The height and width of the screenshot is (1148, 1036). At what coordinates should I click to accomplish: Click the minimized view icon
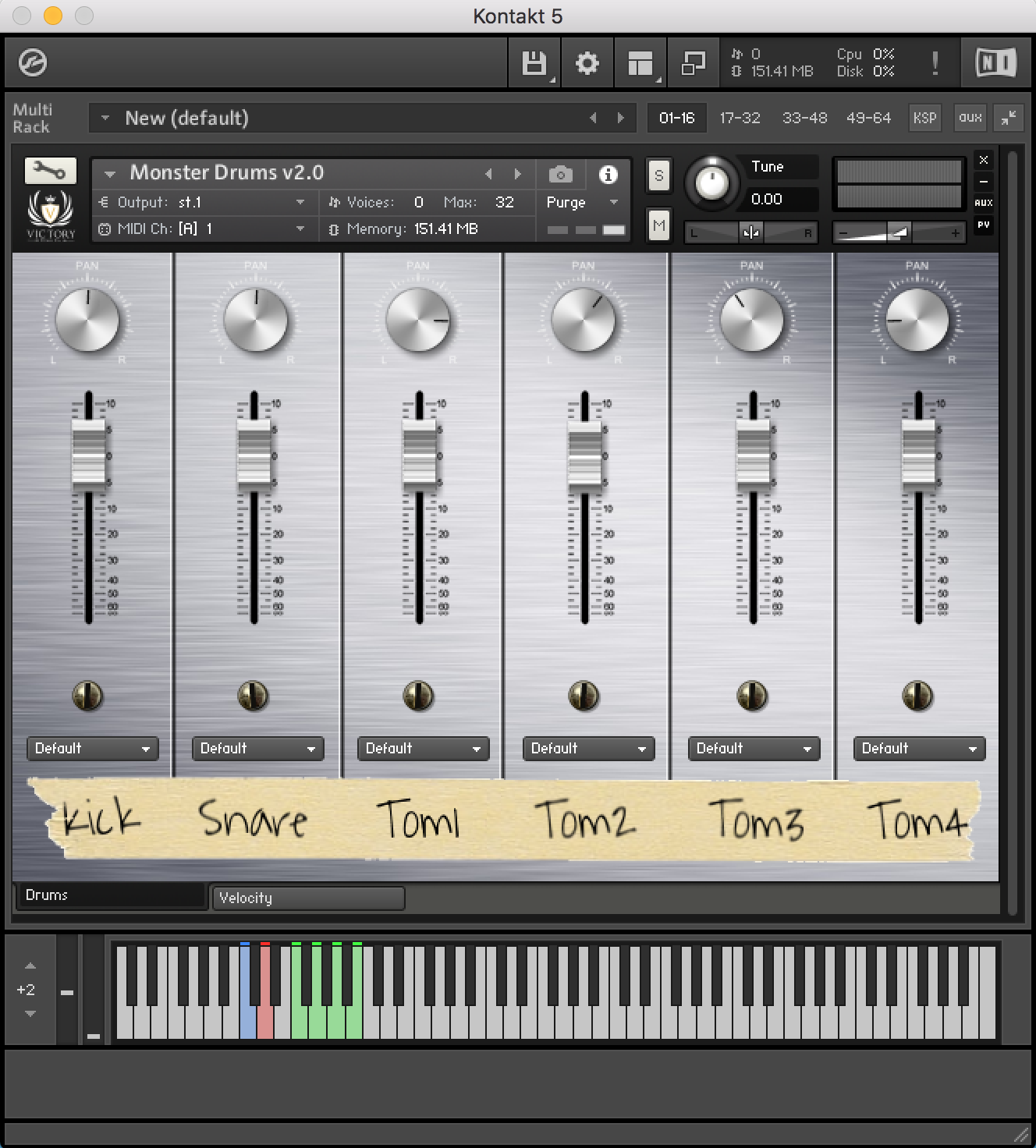693,63
